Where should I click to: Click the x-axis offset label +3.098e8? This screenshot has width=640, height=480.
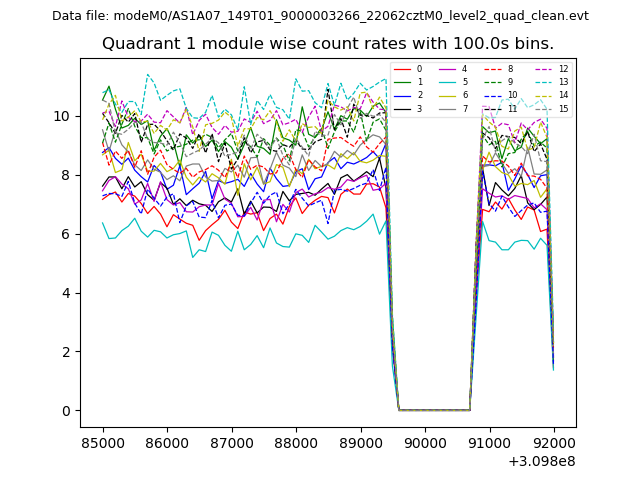pos(542,461)
